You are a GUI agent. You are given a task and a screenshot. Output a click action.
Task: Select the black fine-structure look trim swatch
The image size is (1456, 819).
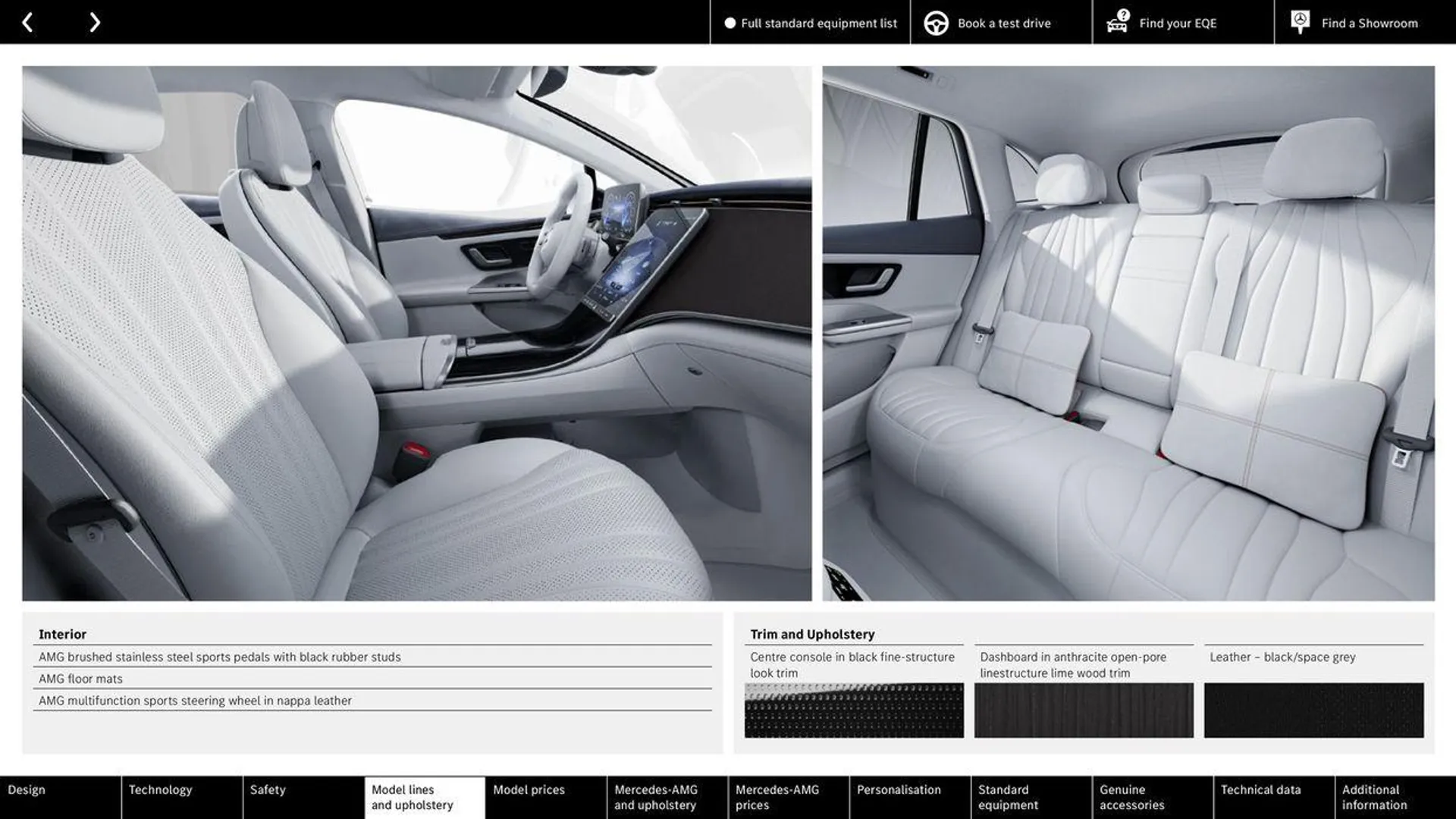(854, 709)
